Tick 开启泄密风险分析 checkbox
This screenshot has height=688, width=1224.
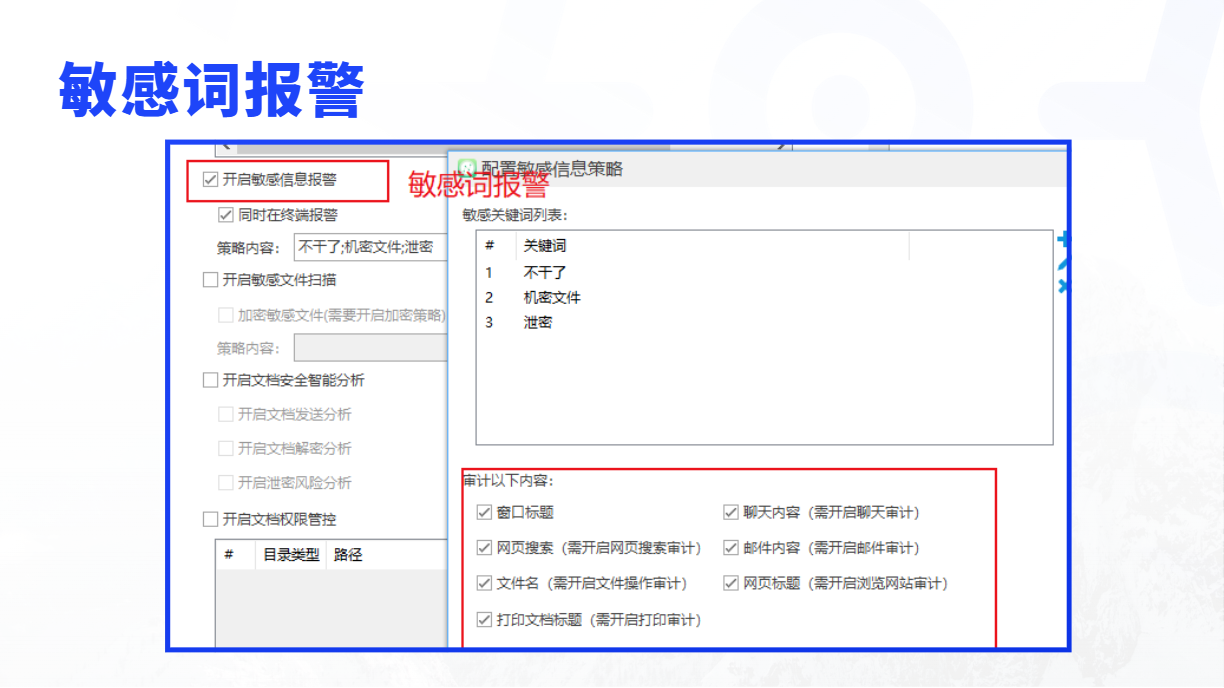(226, 482)
